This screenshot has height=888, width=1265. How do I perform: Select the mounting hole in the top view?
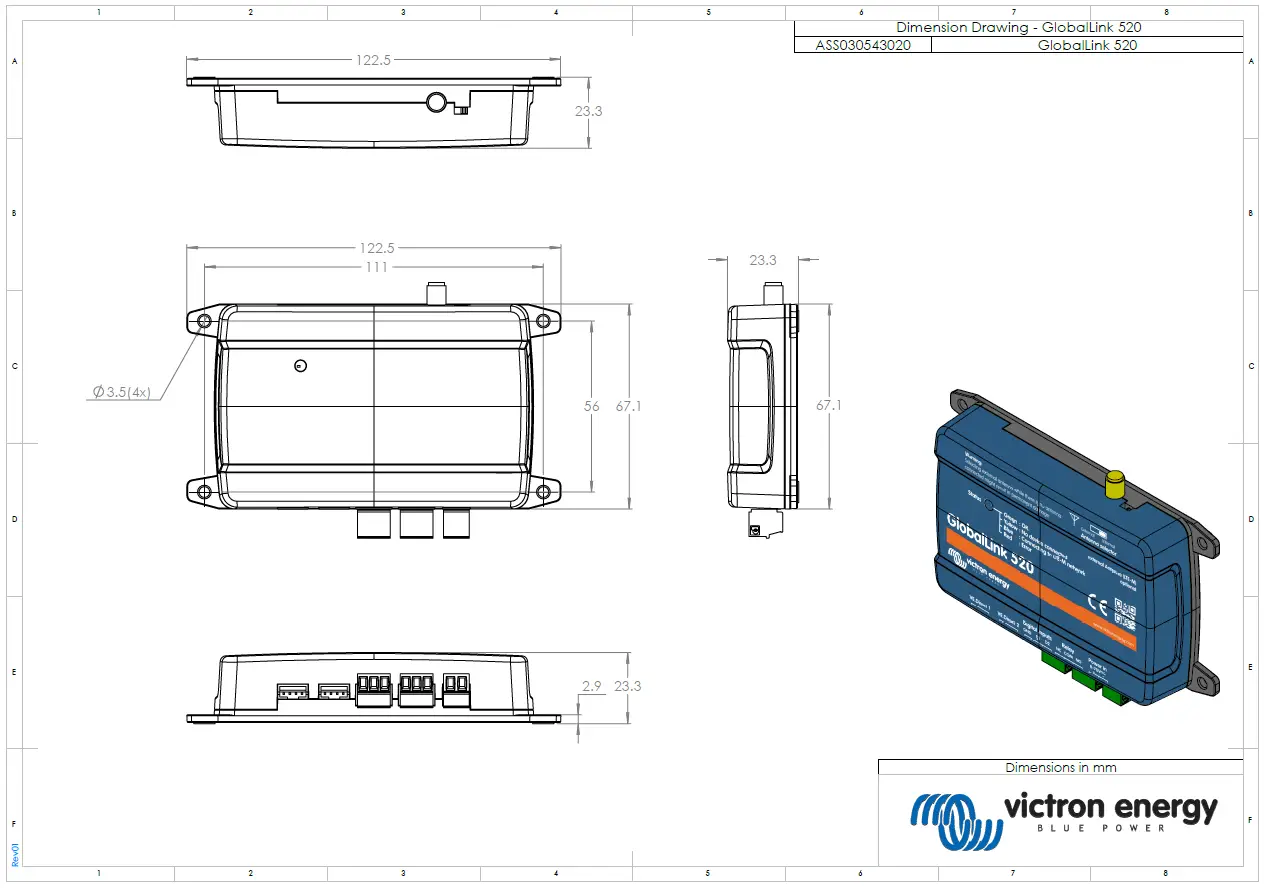(204, 320)
